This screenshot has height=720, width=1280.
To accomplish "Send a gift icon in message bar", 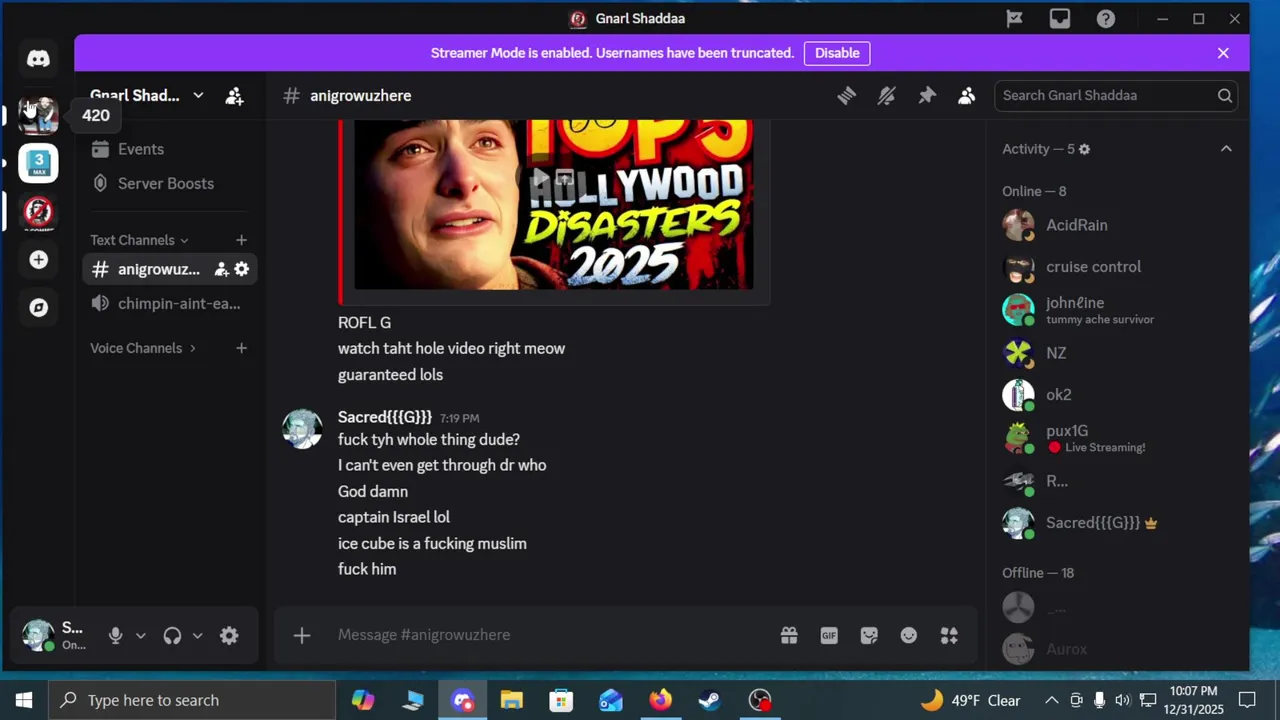I will tap(789, 635).
